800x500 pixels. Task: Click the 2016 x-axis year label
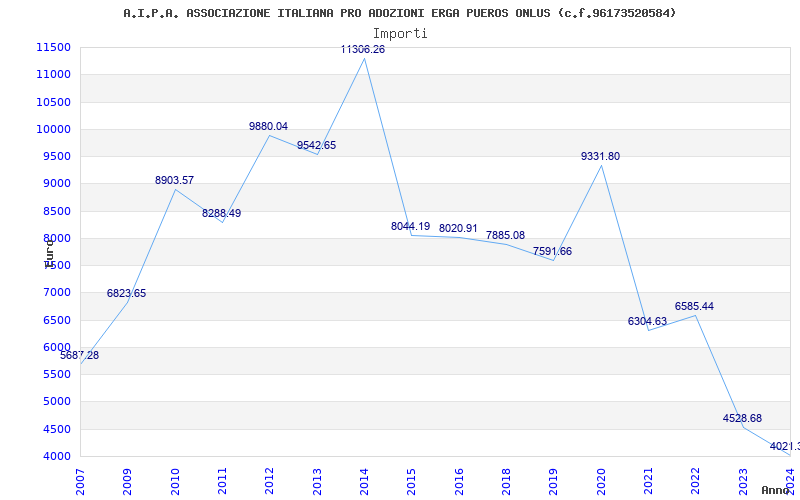[x=459, y=481]
